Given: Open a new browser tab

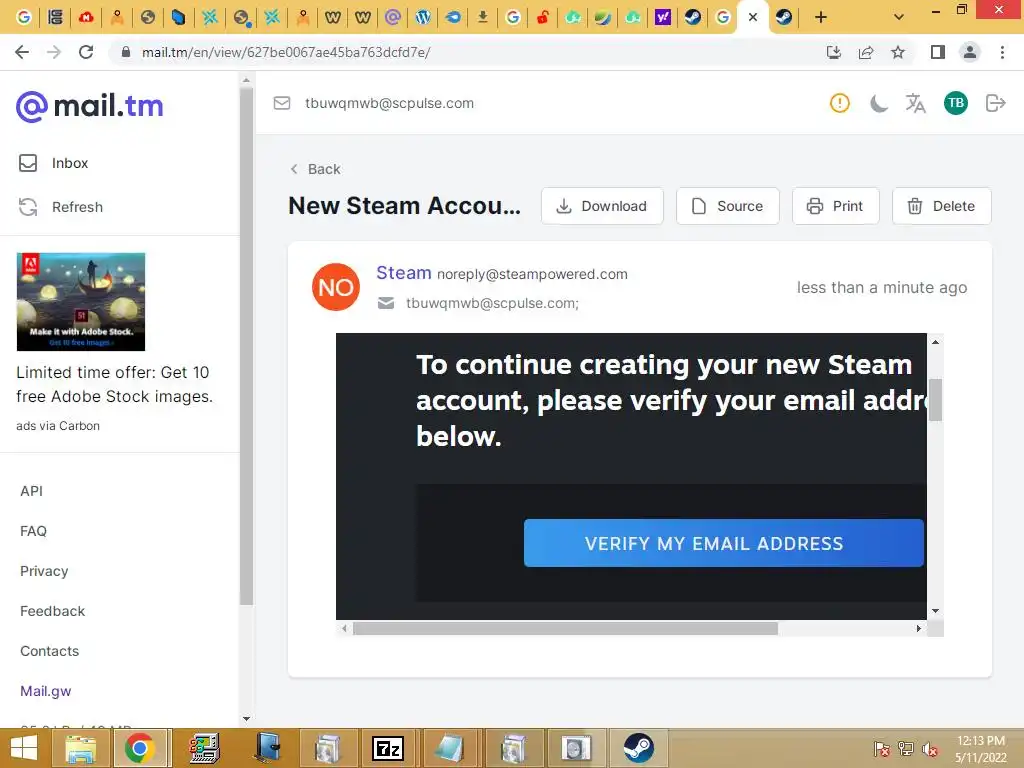Looking at the screenshot, I should (821, 17).
